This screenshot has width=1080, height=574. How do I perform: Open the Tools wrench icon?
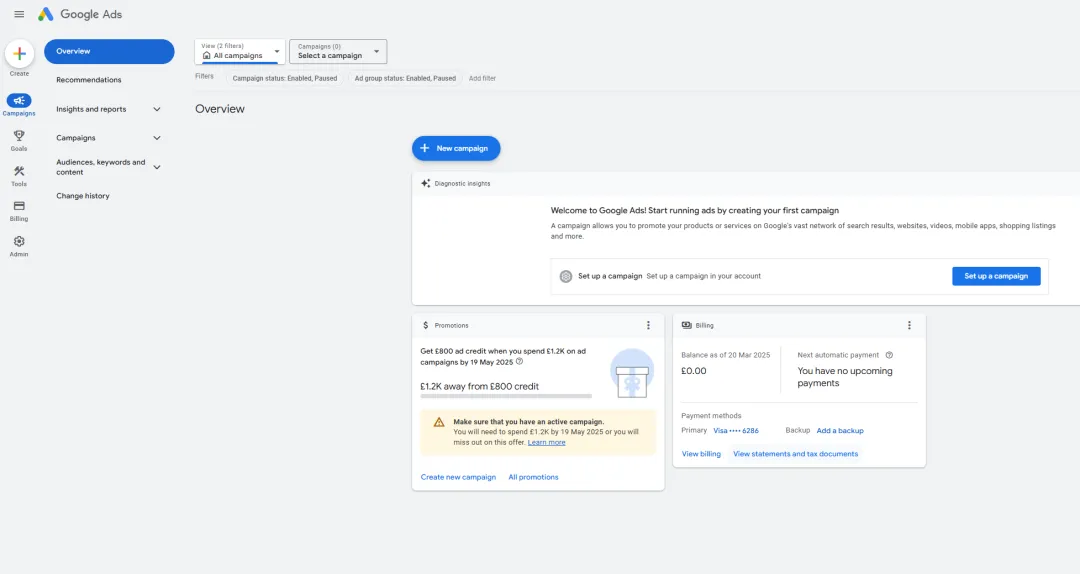tap(19, 171)
